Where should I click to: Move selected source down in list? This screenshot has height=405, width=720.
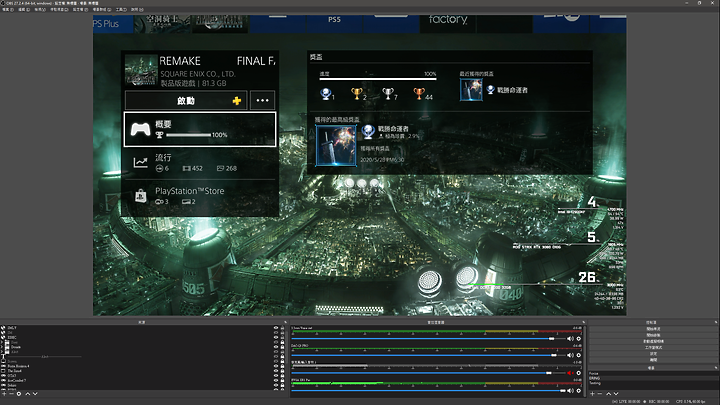(x=35, y=394)
